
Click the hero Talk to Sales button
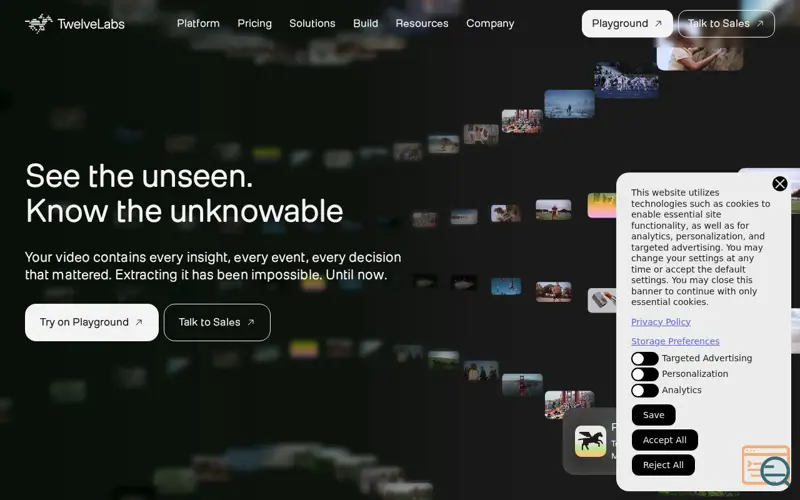coord(217,322)
